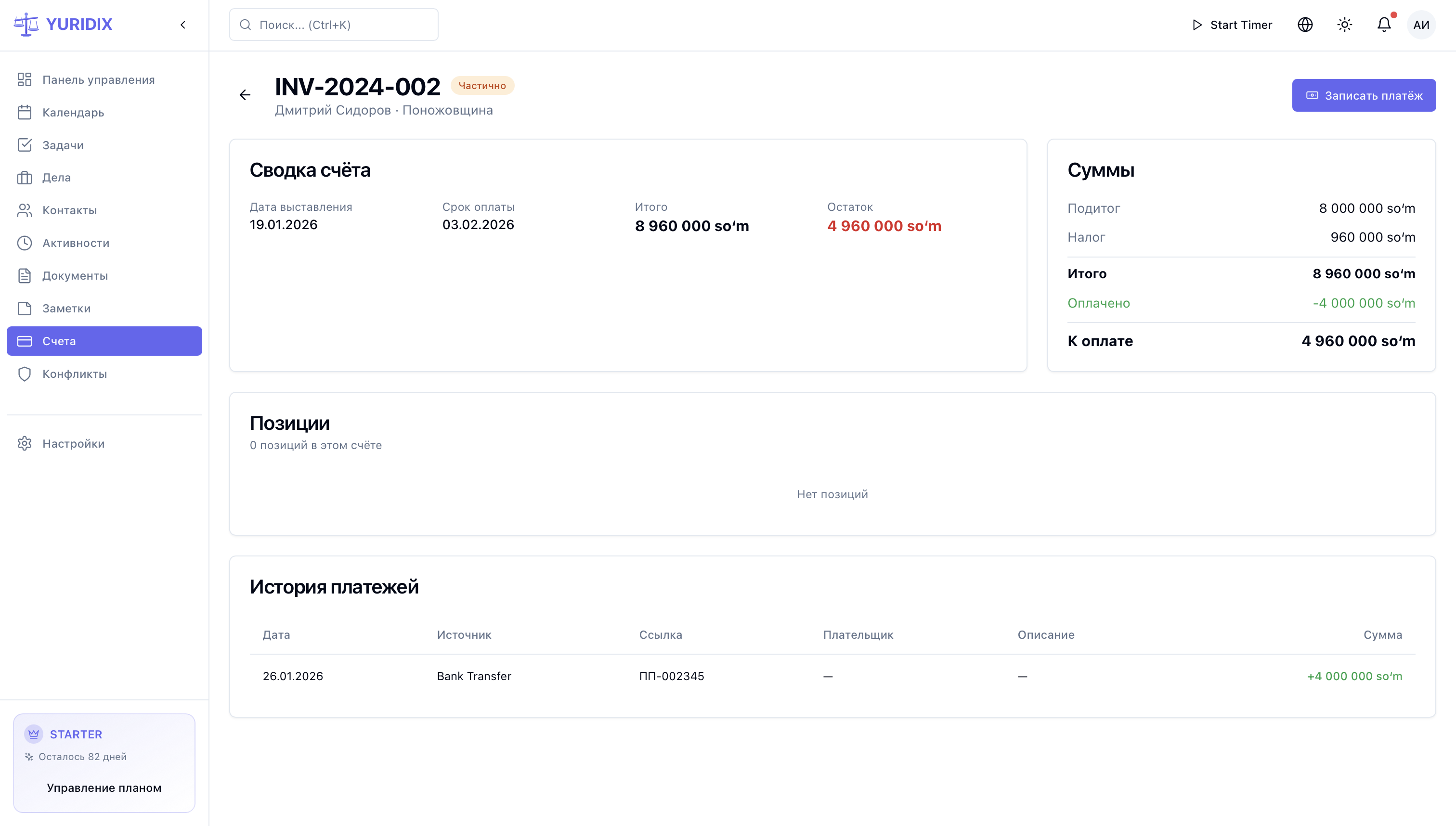Open the Документы file icon
1456x826 pixels.
point(25,276)
